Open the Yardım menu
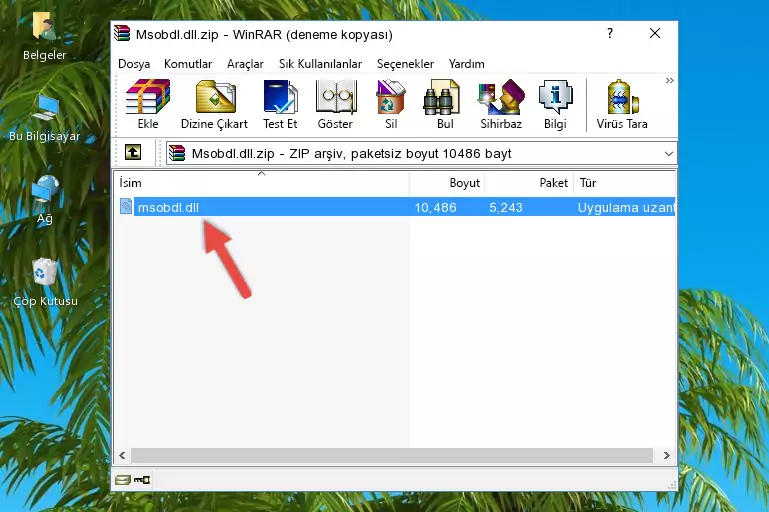 [466, 64]
